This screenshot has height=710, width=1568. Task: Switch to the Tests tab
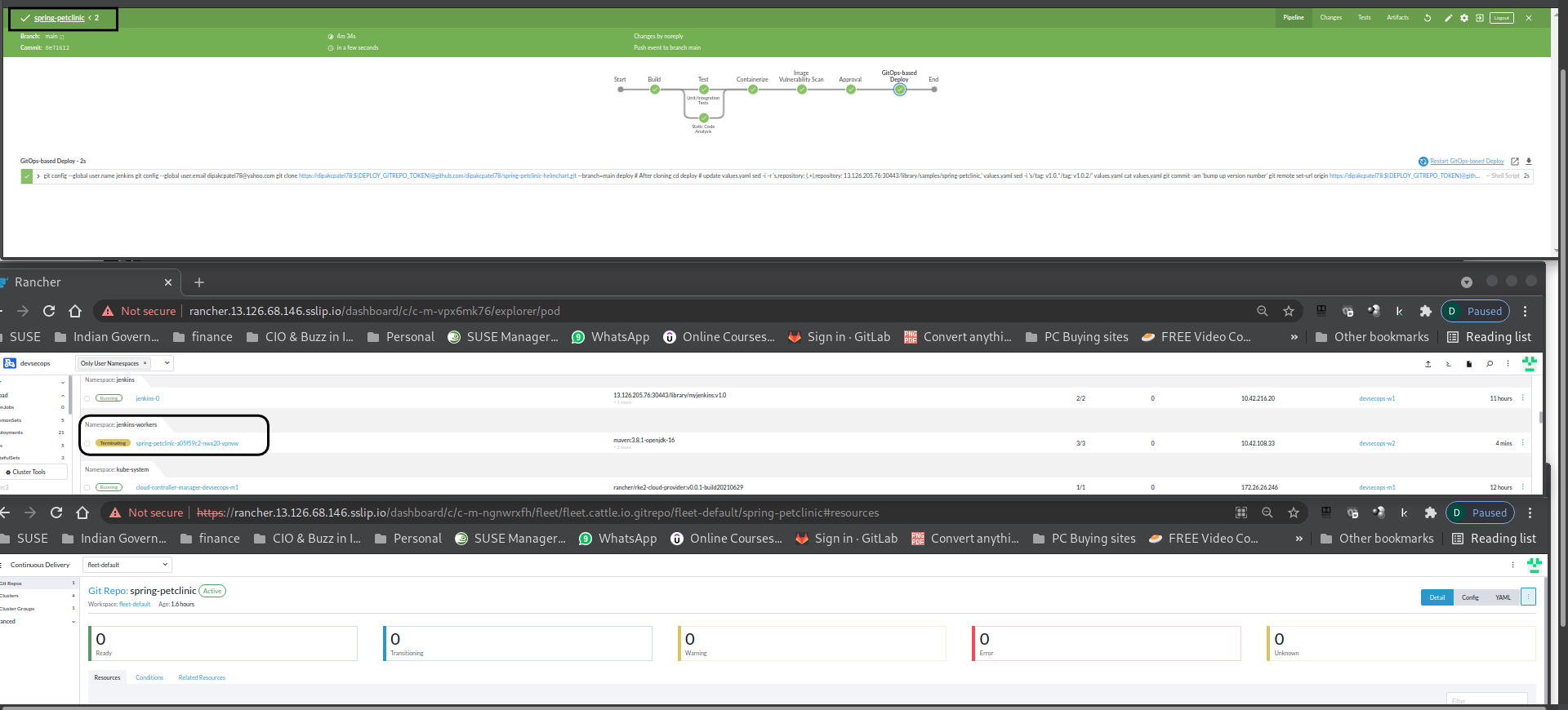(1365, 17)
